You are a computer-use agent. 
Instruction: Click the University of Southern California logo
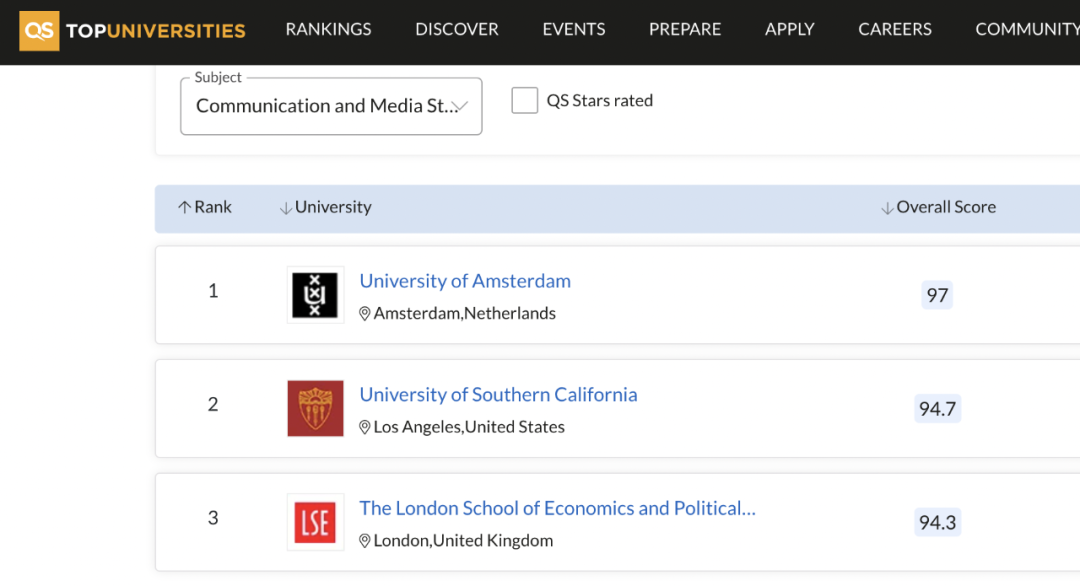coord(315,408)
